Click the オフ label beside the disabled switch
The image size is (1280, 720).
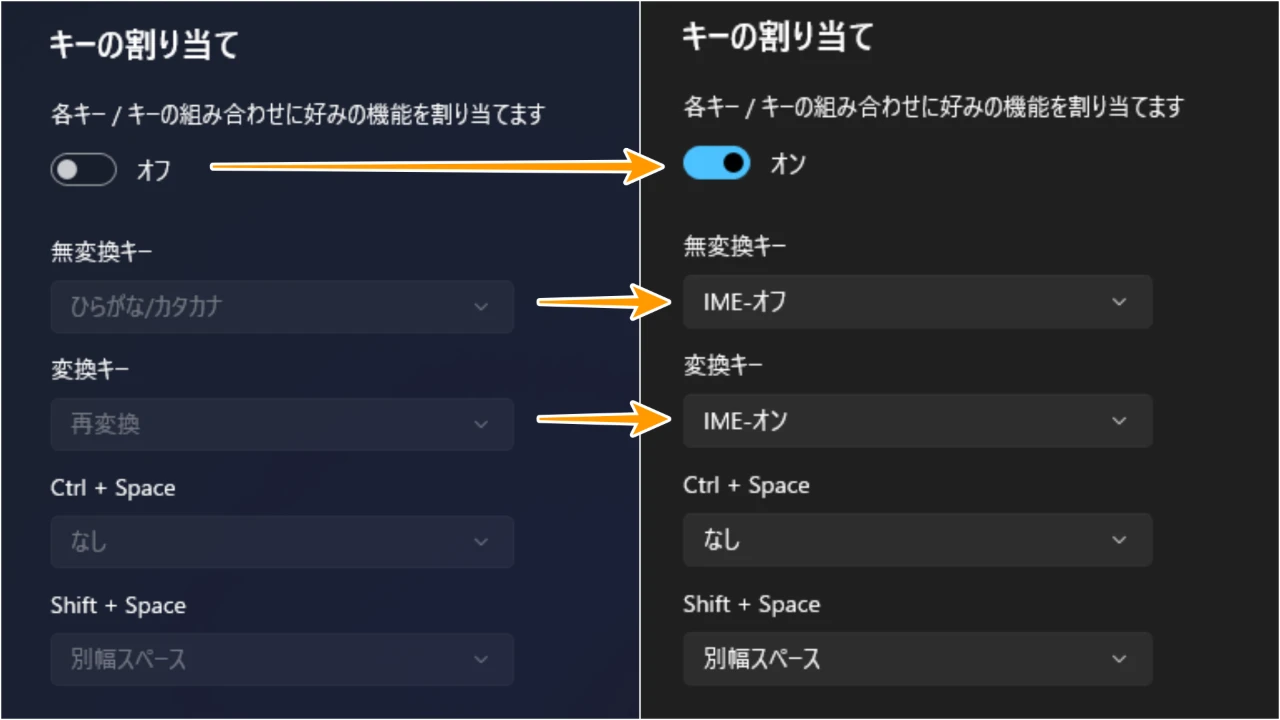[x=153, y=171]
